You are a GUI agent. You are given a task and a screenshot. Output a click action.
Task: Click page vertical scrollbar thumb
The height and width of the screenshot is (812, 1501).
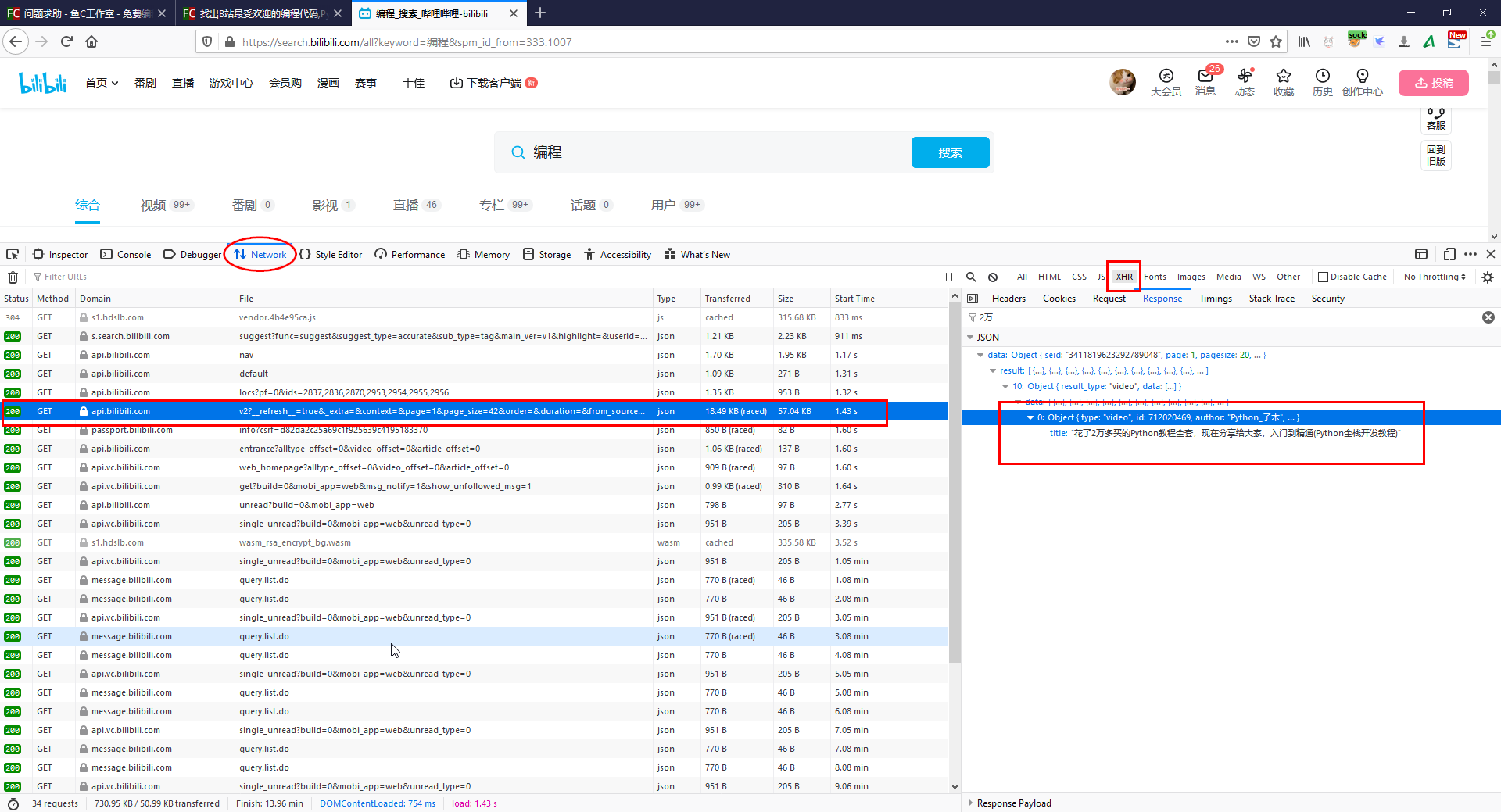(1494, 78)
